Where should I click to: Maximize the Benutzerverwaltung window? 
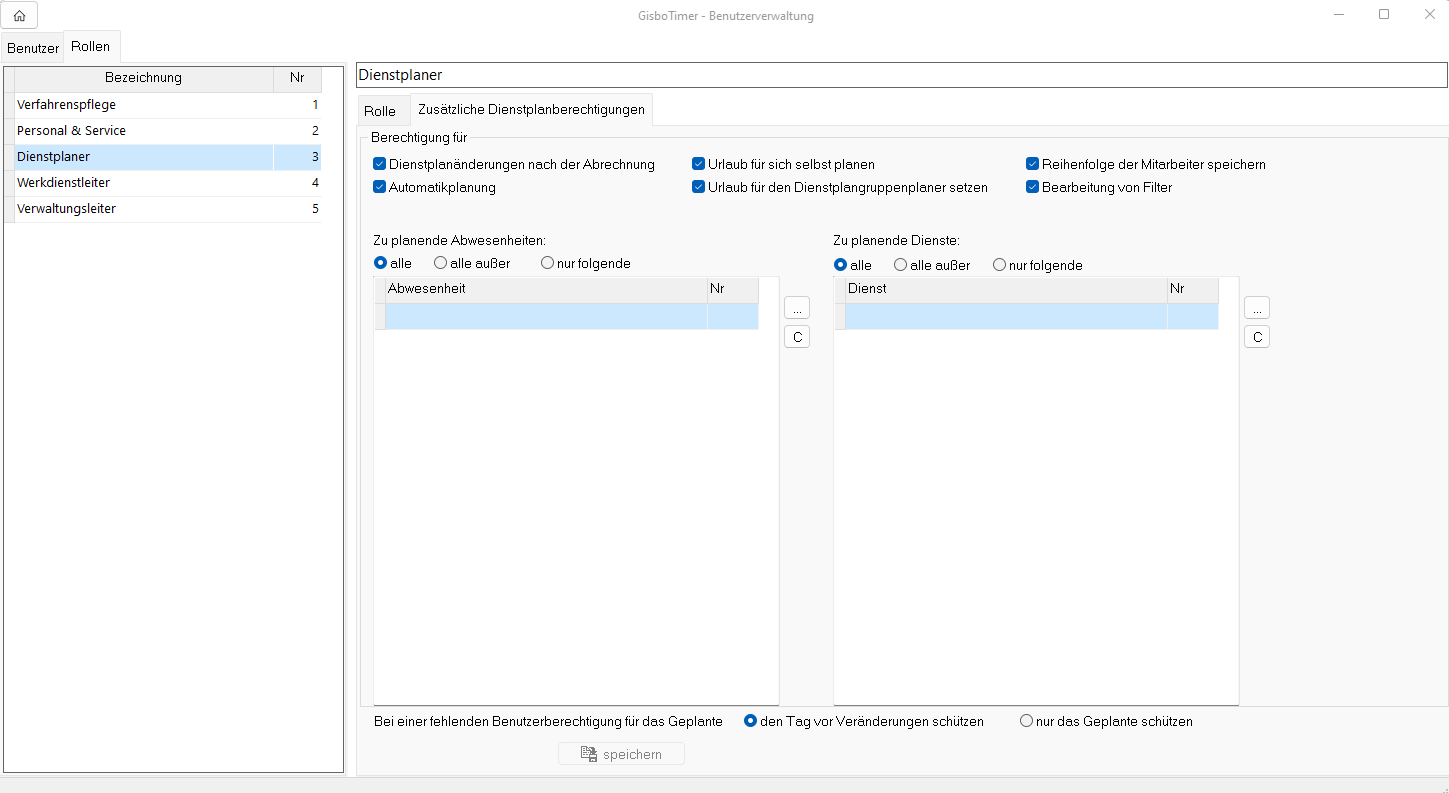click(1384, 15)
